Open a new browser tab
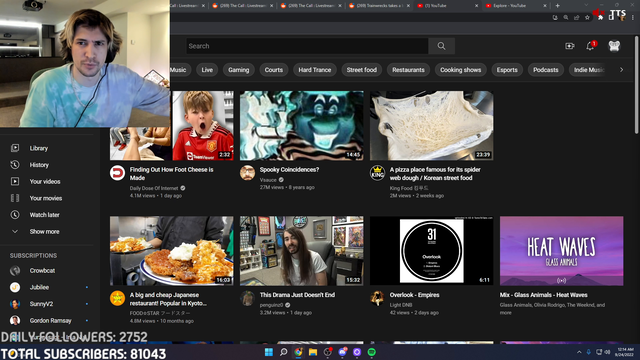Screen dimensions: 640x360 click(x=558, y=6)
